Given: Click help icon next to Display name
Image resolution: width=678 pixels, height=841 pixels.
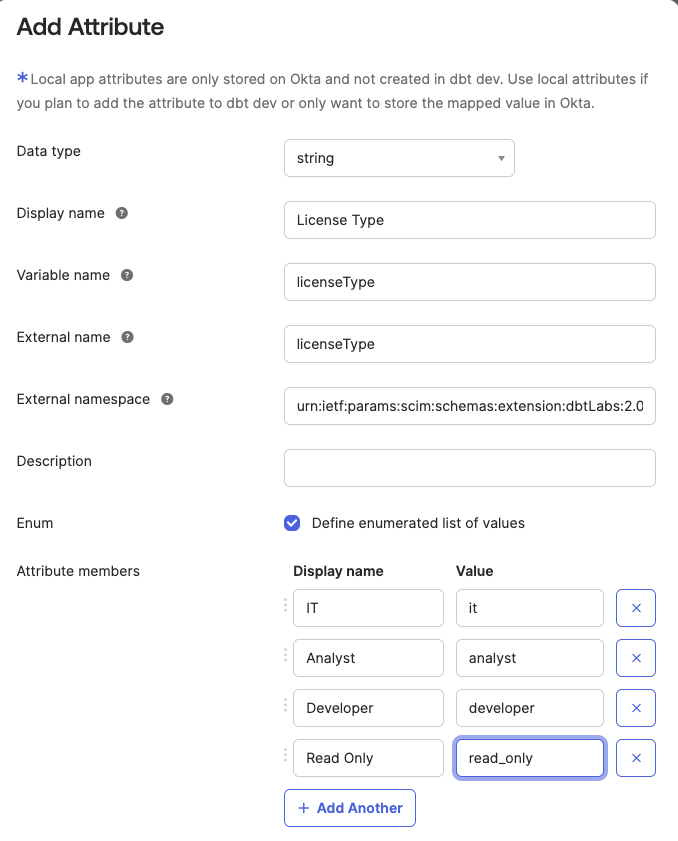Looking at the screenshot, I should point(122,213).
